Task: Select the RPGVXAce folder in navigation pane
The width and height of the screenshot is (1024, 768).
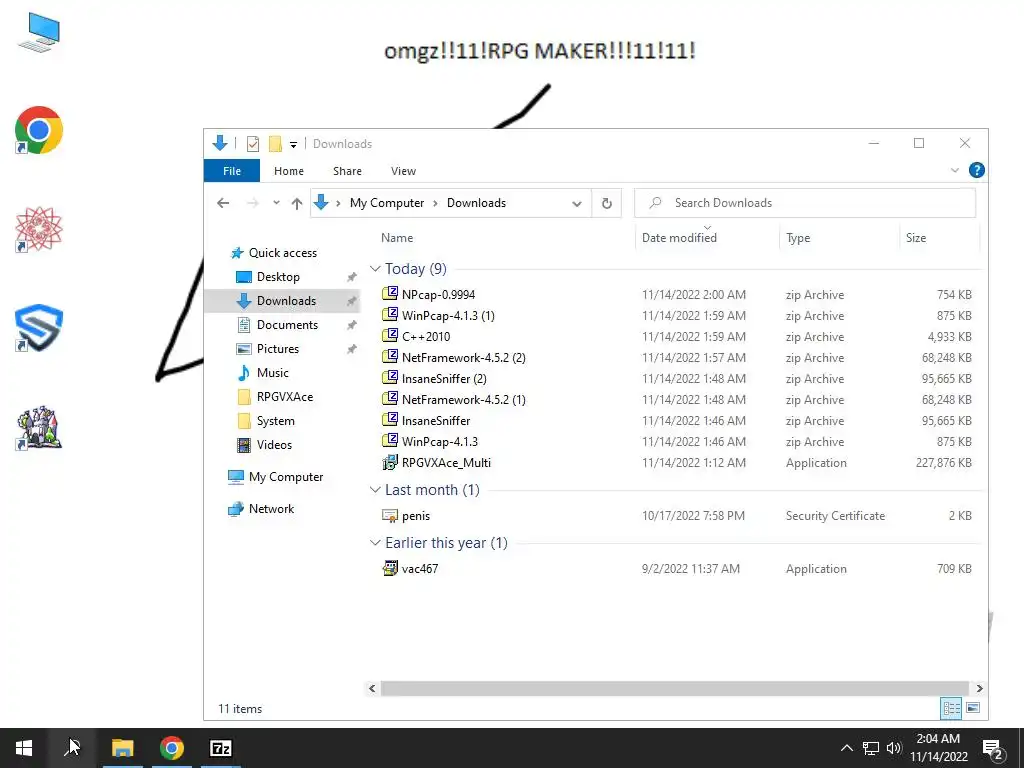Action: (284, 397)
